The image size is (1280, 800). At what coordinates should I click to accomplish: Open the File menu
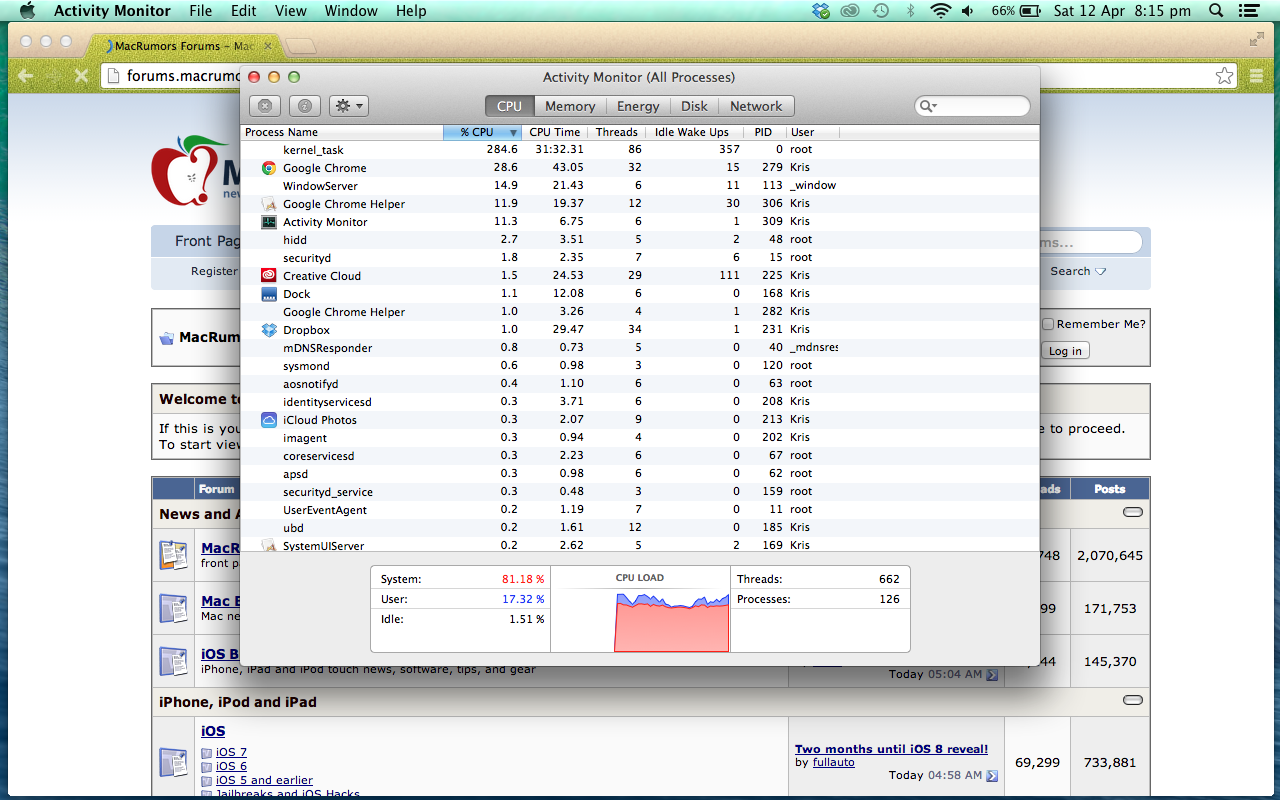click(x=201, y=11)
